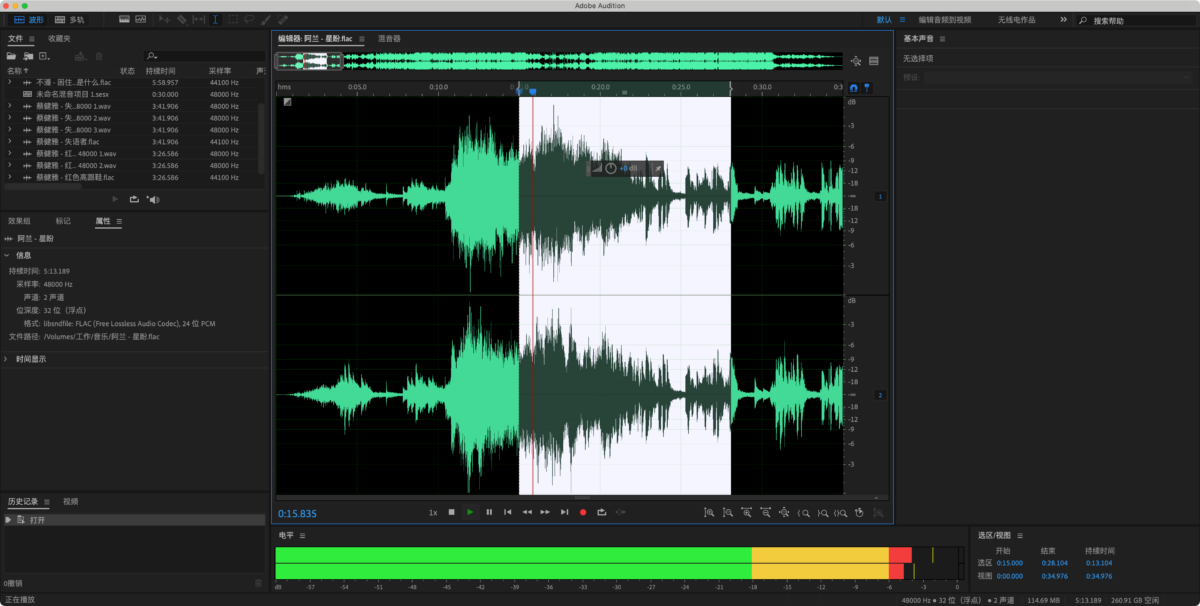
Task: Adjust the HUD amplitude gain knob
Action: pyautogui.click(x=610, y=168)
